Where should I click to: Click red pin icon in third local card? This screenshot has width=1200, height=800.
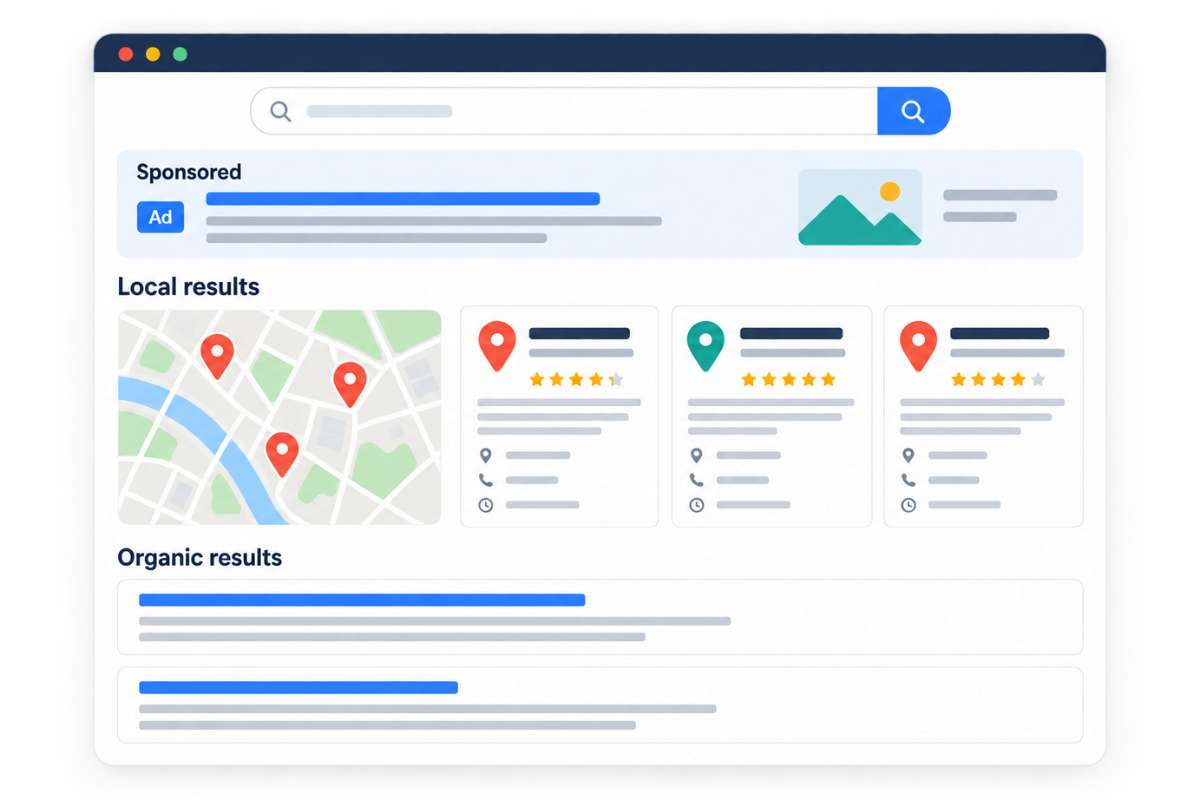919,345
